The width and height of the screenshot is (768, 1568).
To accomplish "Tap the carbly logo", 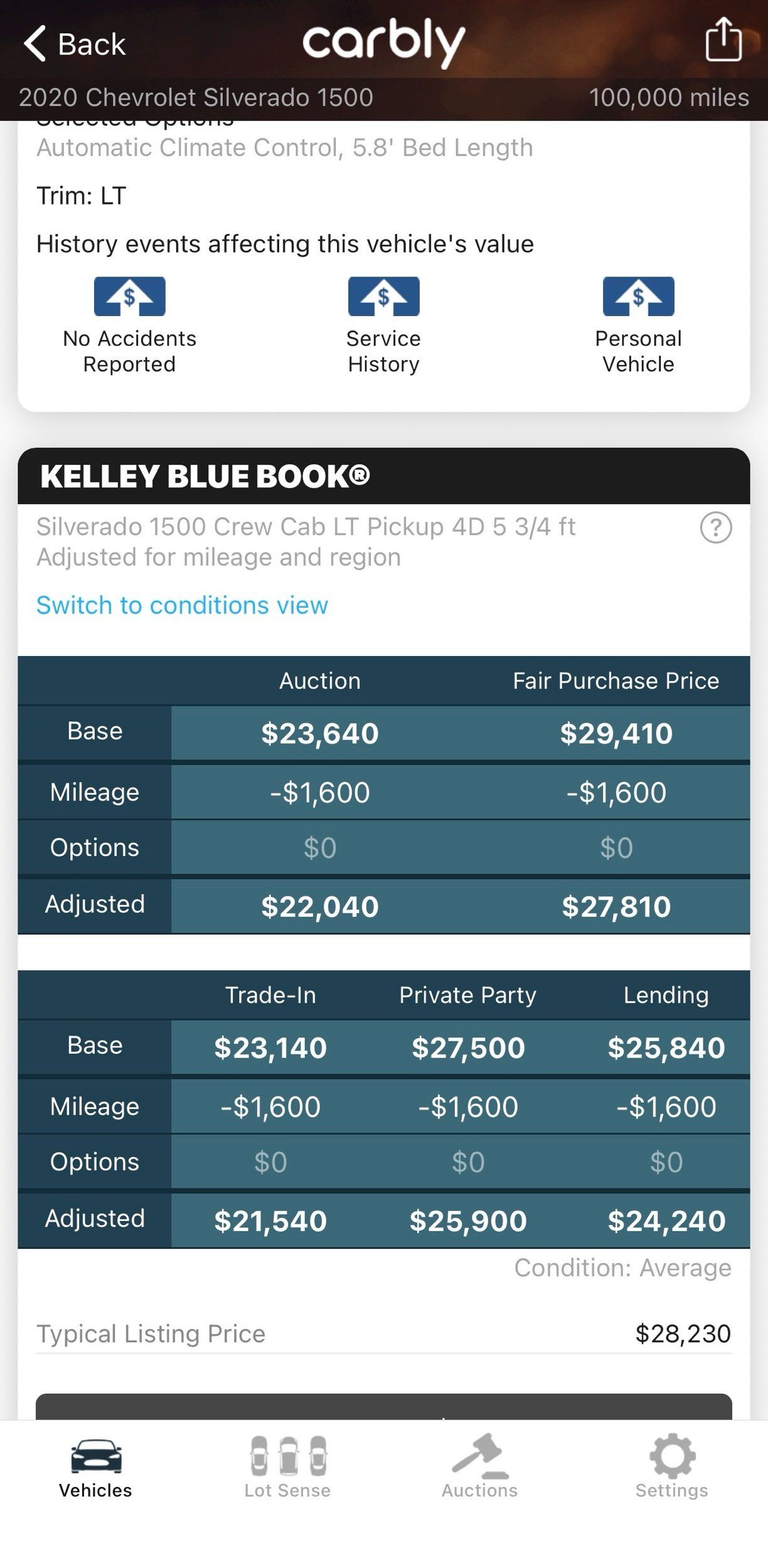I will click(383, 41).
